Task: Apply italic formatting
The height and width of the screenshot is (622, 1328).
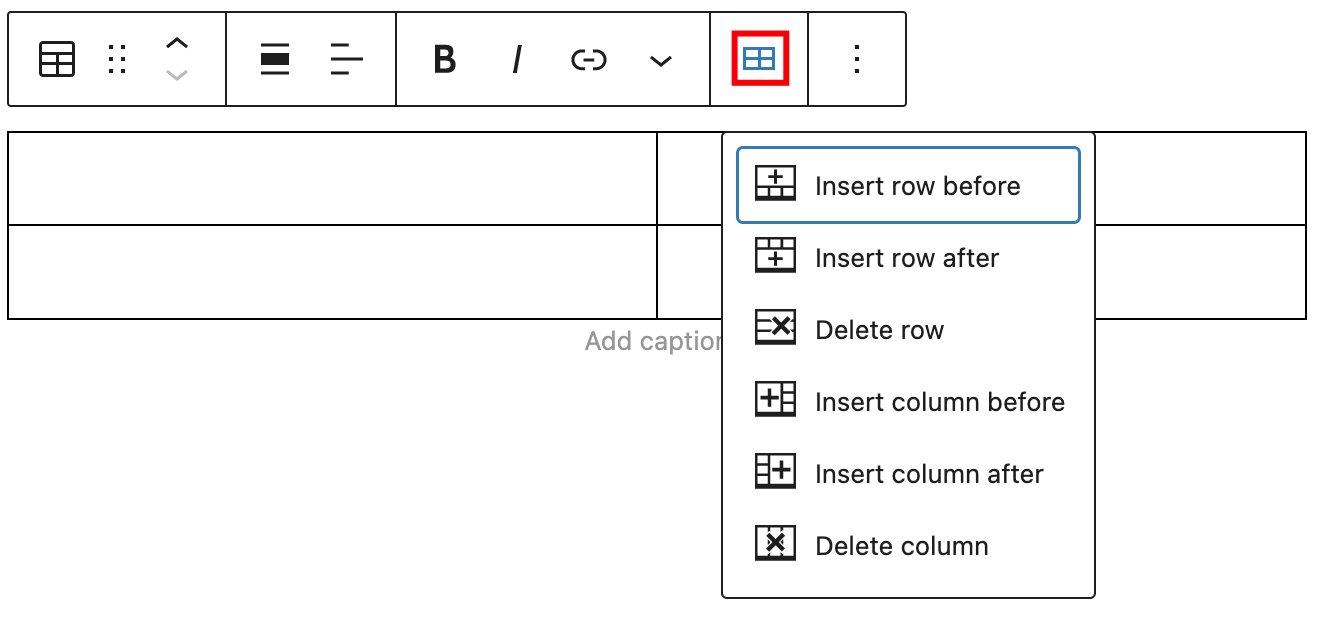Action: (516, 60)
